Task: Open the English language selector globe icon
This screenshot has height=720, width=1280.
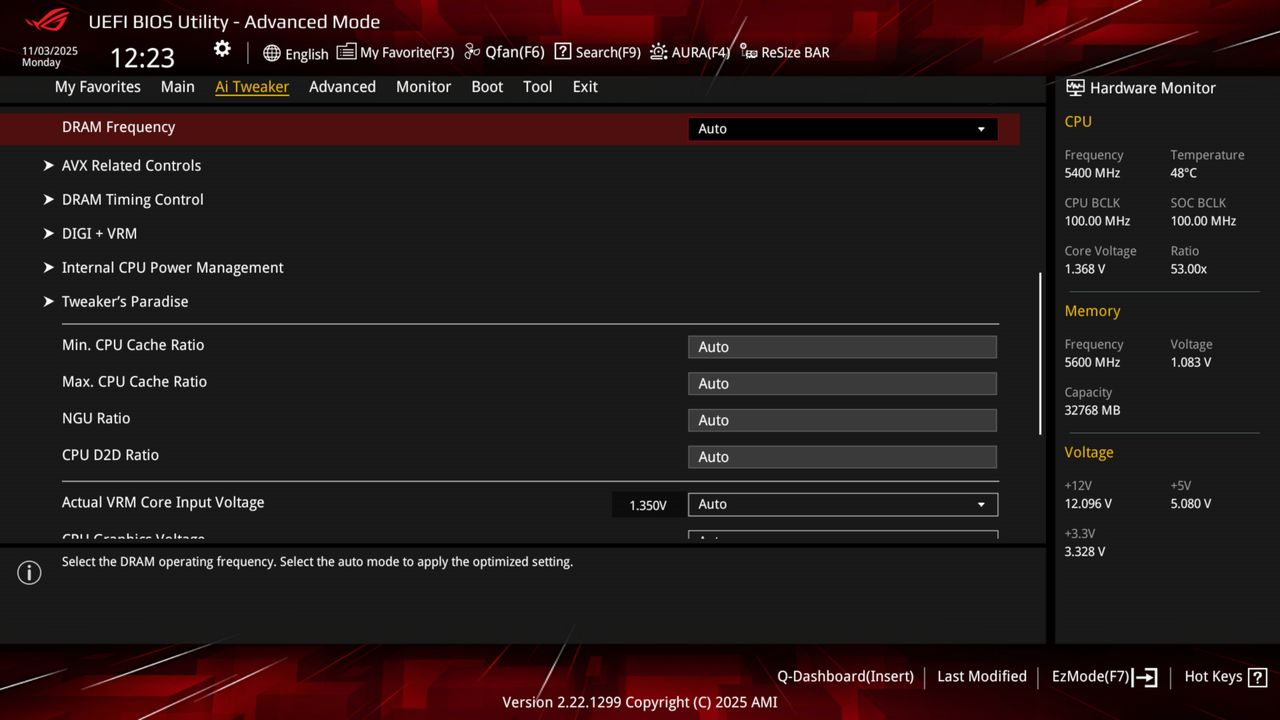Action: pos(271,53)
